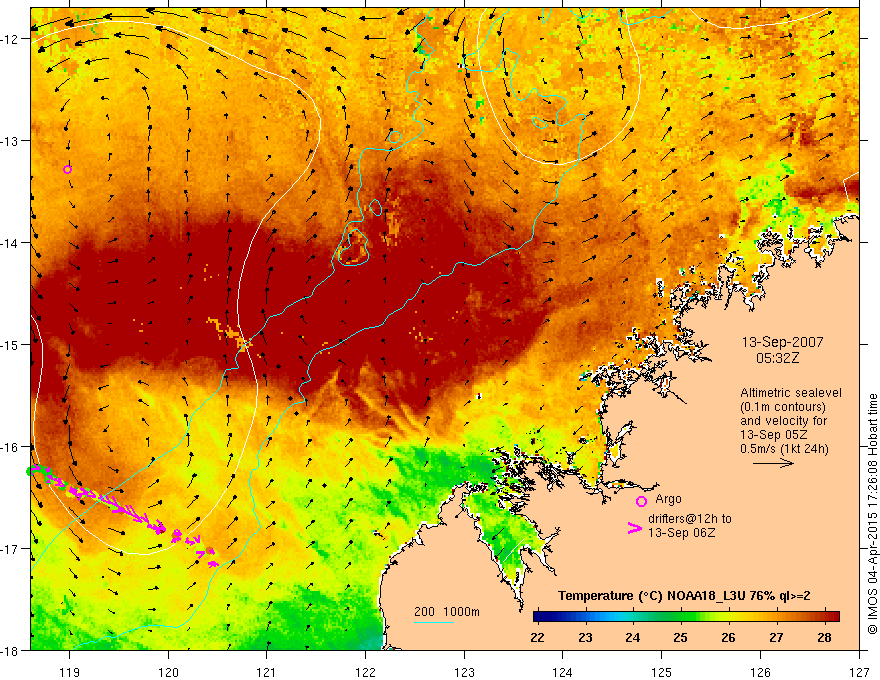Image resolution: width=880 pixels, height=680 pixels.
Task: Click the latitude axis label '-16'
Action: (10, 447)
